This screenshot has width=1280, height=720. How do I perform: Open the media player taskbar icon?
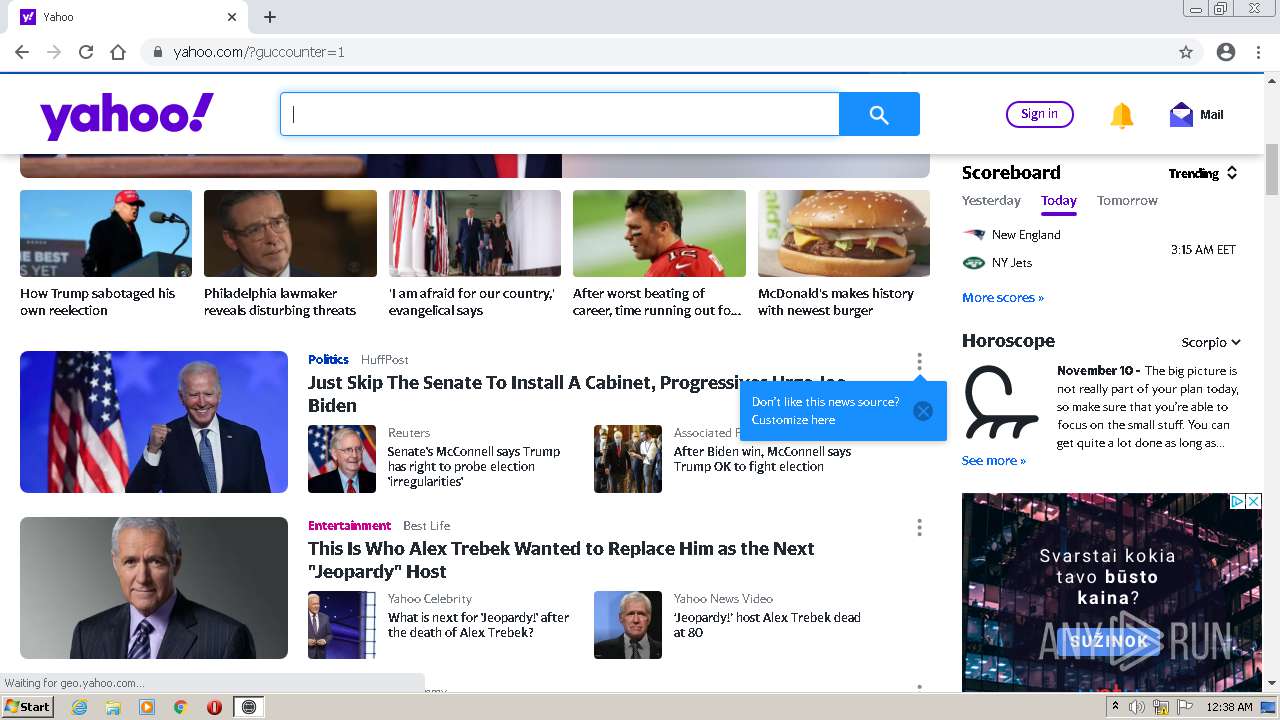[x=147, y=707]
